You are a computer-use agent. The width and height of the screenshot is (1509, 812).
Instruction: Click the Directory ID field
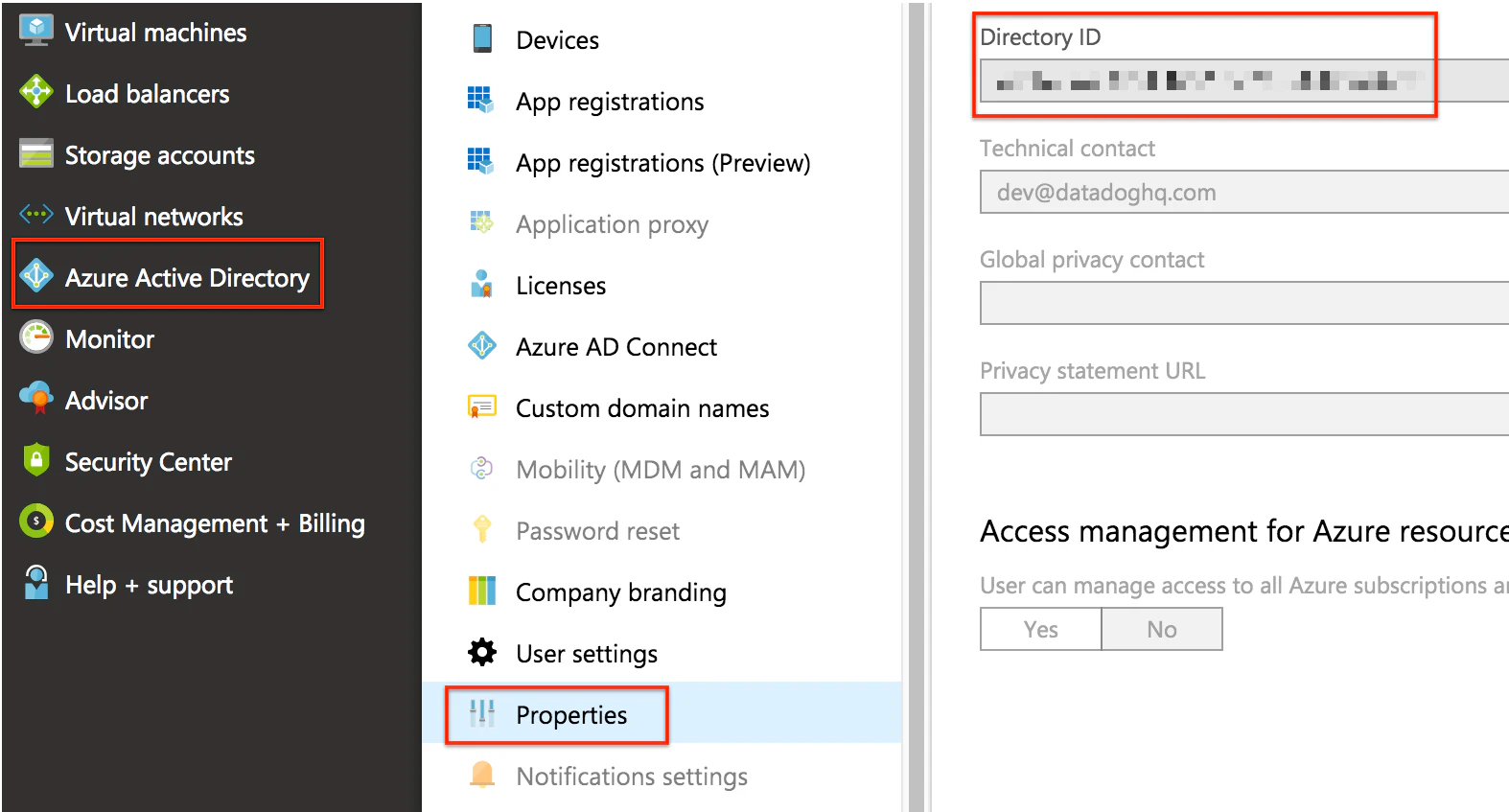(1244, 81)
